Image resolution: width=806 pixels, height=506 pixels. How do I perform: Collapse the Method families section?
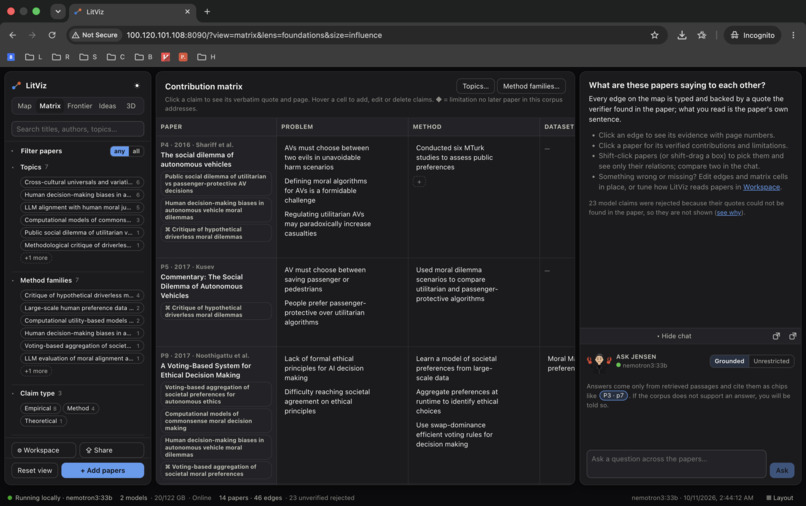(x=45, y=280)
